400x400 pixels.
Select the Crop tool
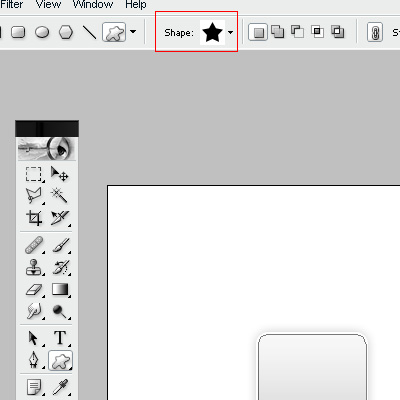click(x=34, y=218)
